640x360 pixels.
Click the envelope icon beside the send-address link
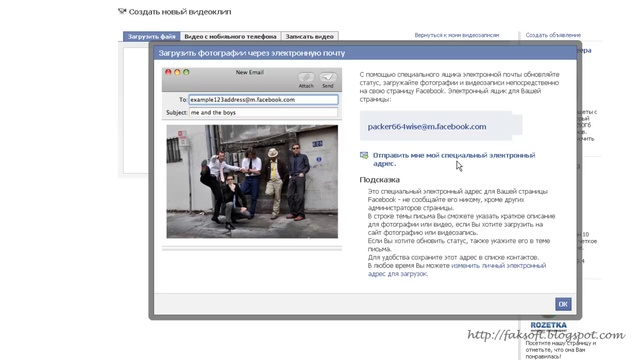[364, 156]
